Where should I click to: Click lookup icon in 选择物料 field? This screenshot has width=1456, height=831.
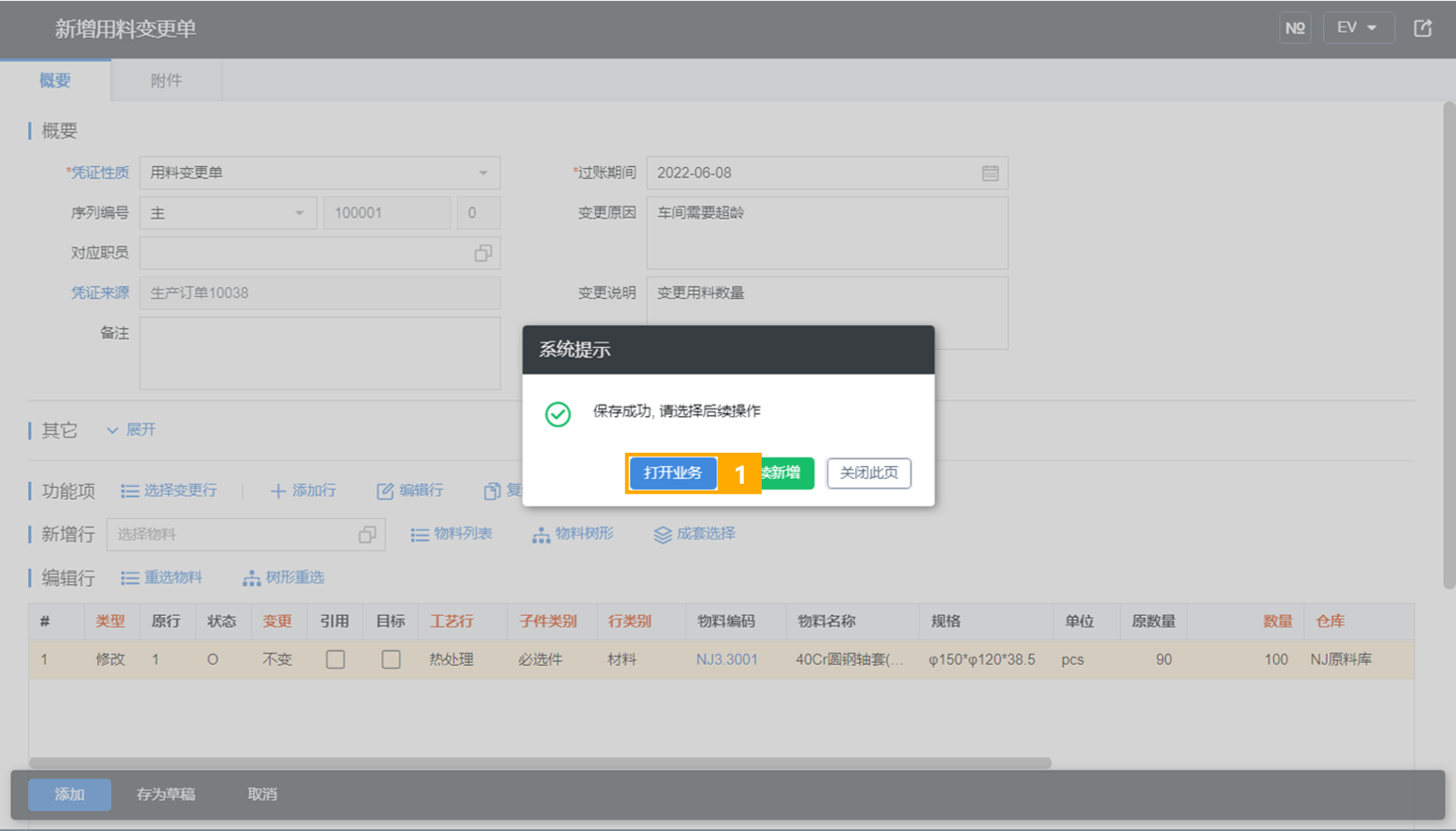coord(367,535)
